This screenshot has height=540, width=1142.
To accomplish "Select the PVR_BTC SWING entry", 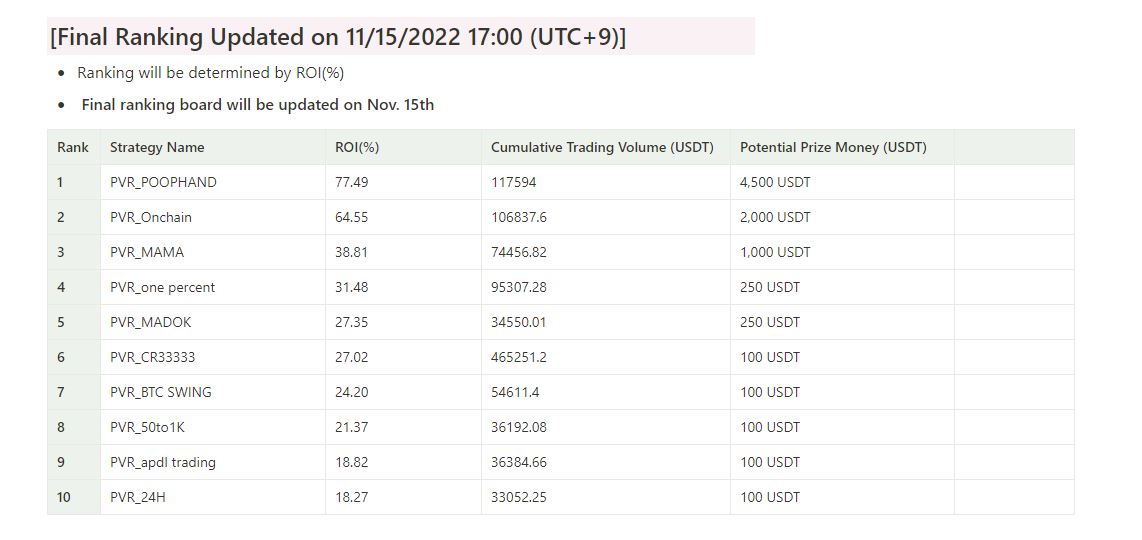I will (160, 392).
